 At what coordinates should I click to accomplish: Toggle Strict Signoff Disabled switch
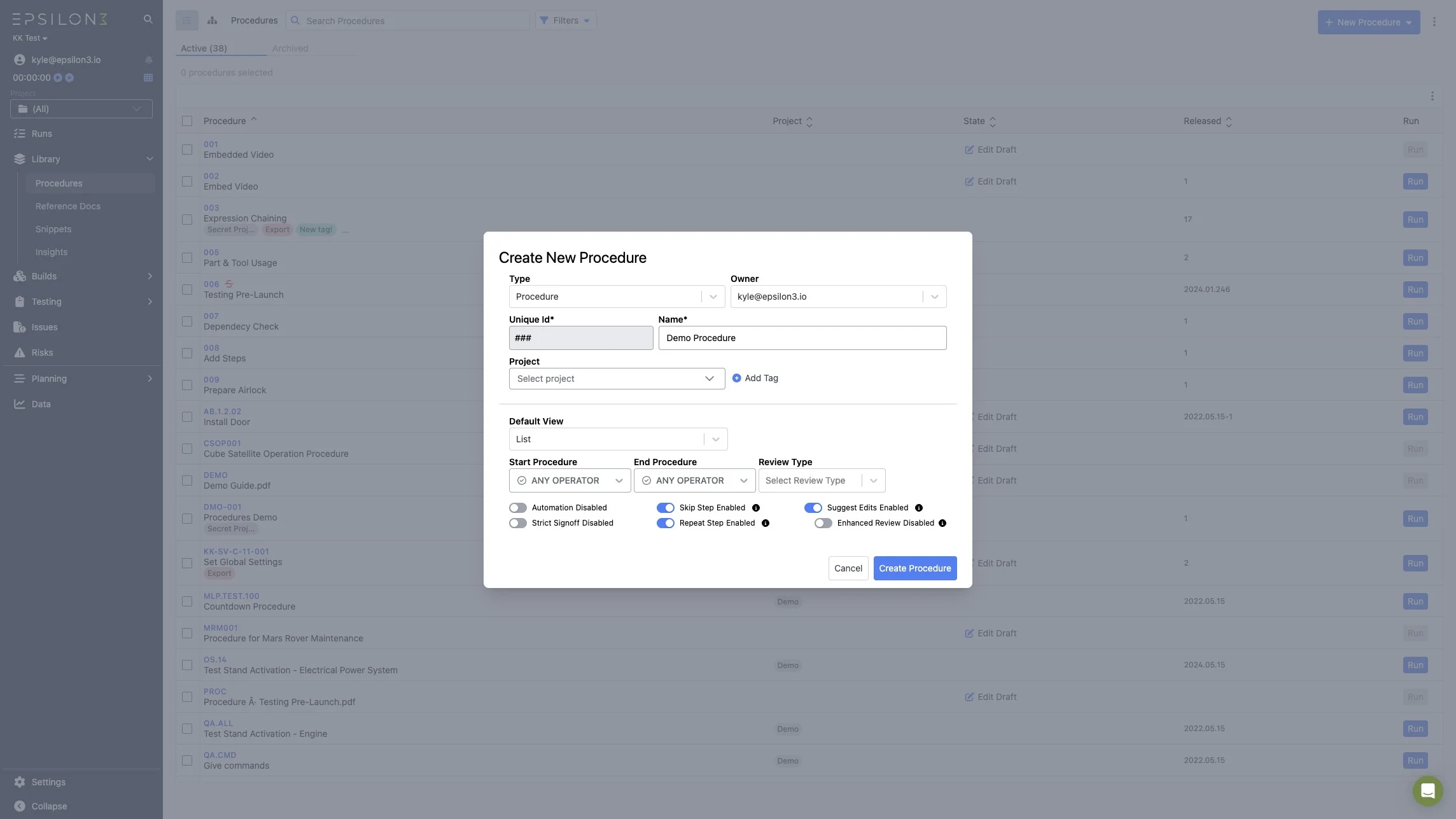(x=518, y=523)
